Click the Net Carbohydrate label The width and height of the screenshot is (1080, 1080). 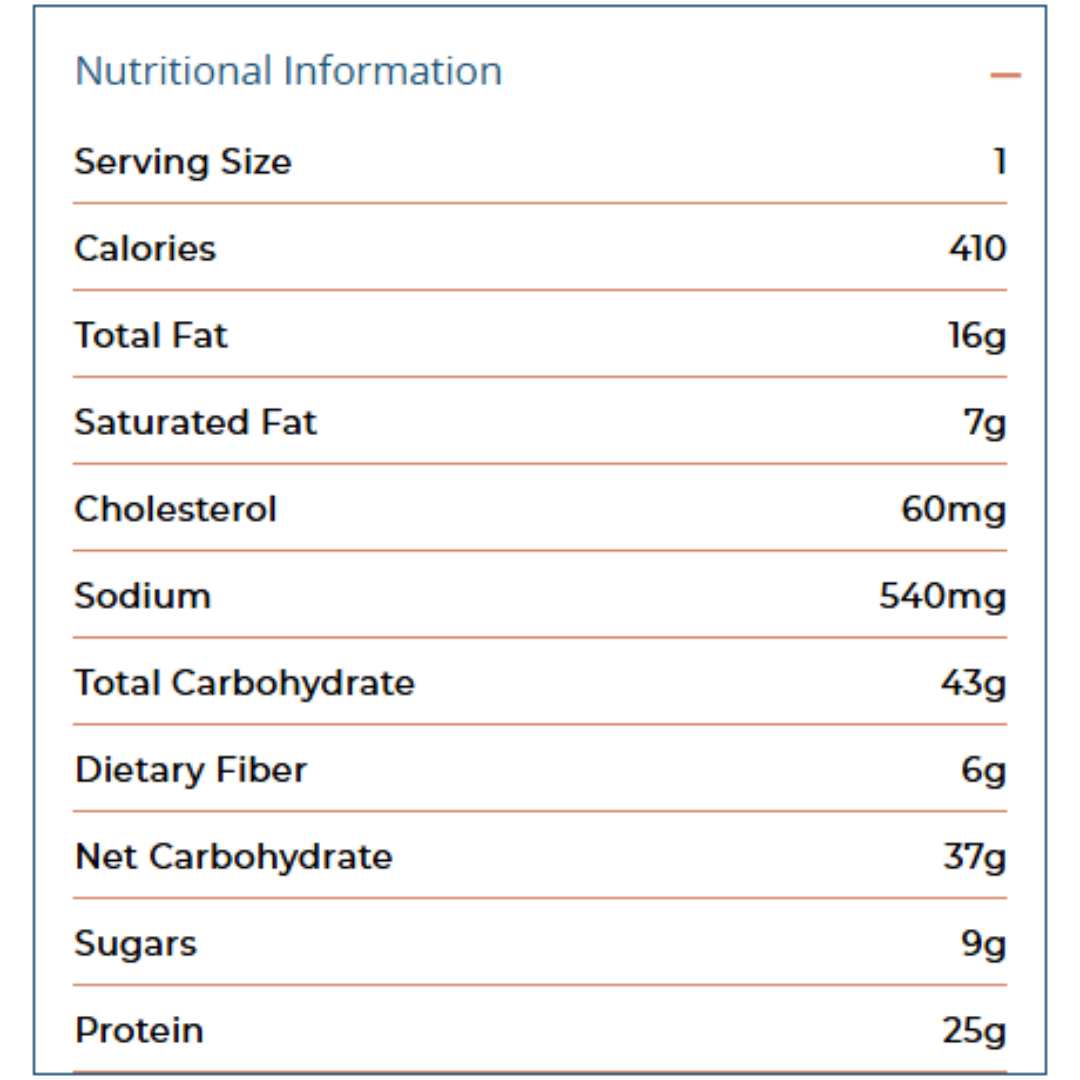point(233,857)
